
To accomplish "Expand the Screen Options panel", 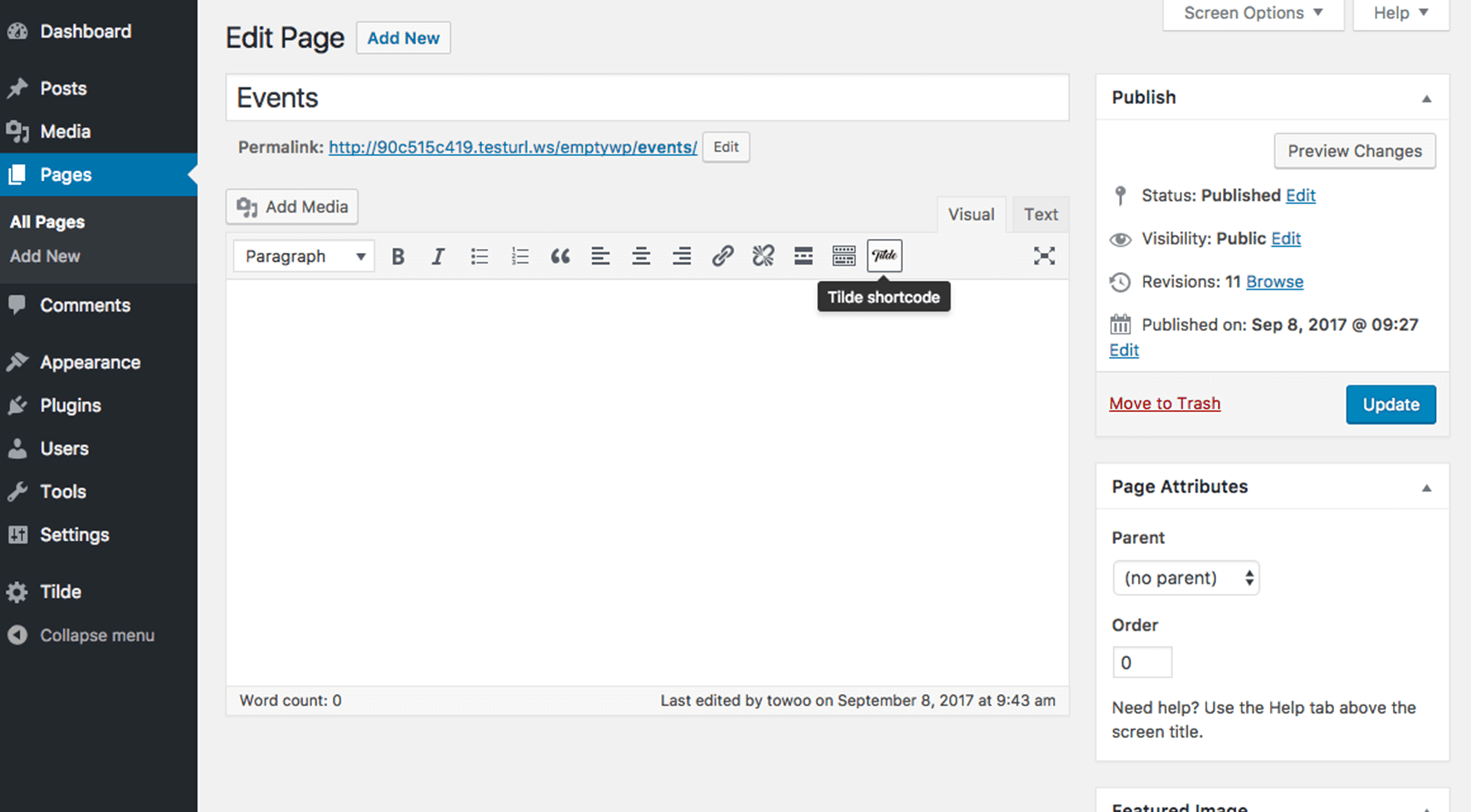I will click(x=1253, y=13).
